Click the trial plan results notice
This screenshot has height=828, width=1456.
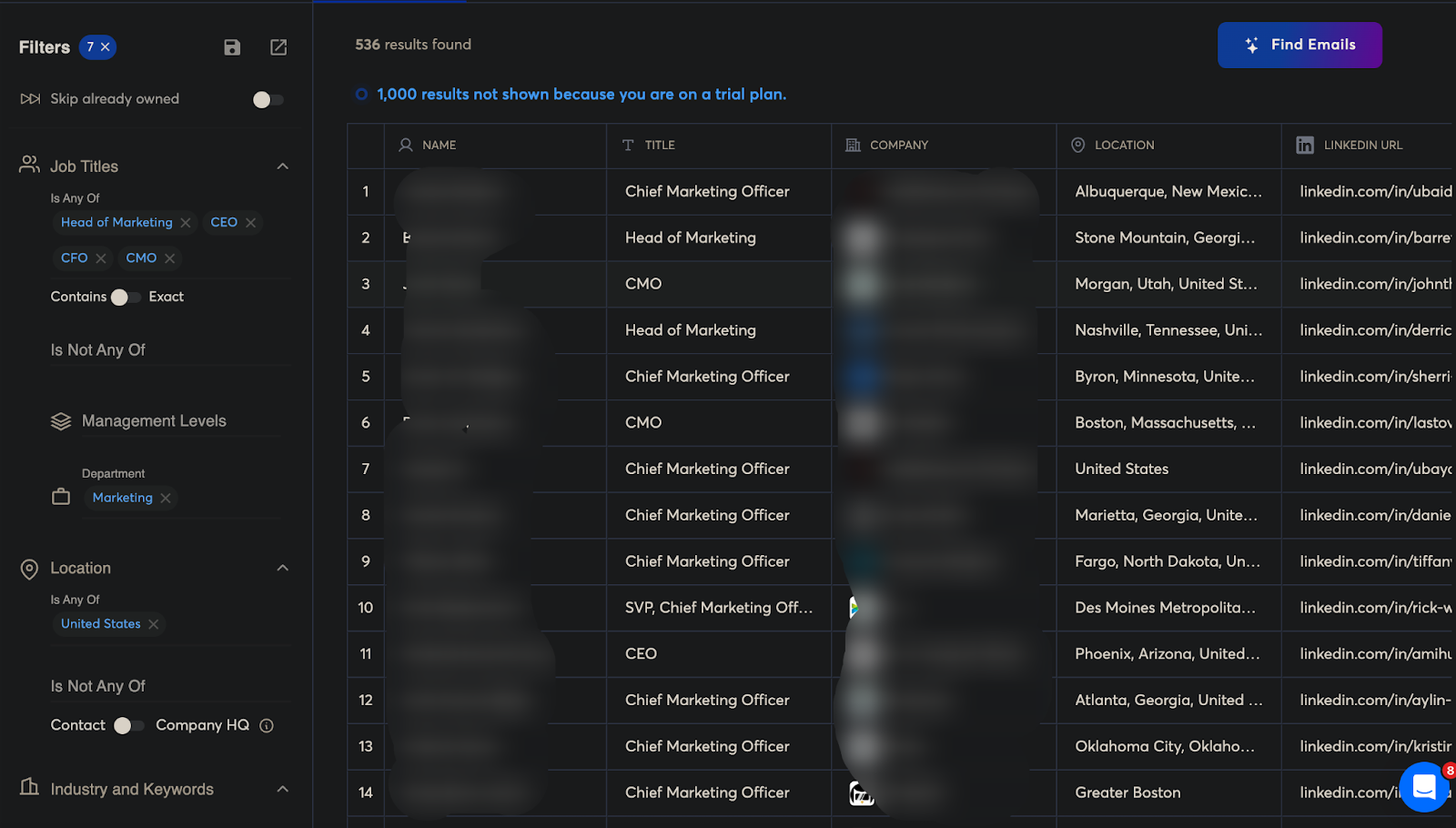coord(581,94)
